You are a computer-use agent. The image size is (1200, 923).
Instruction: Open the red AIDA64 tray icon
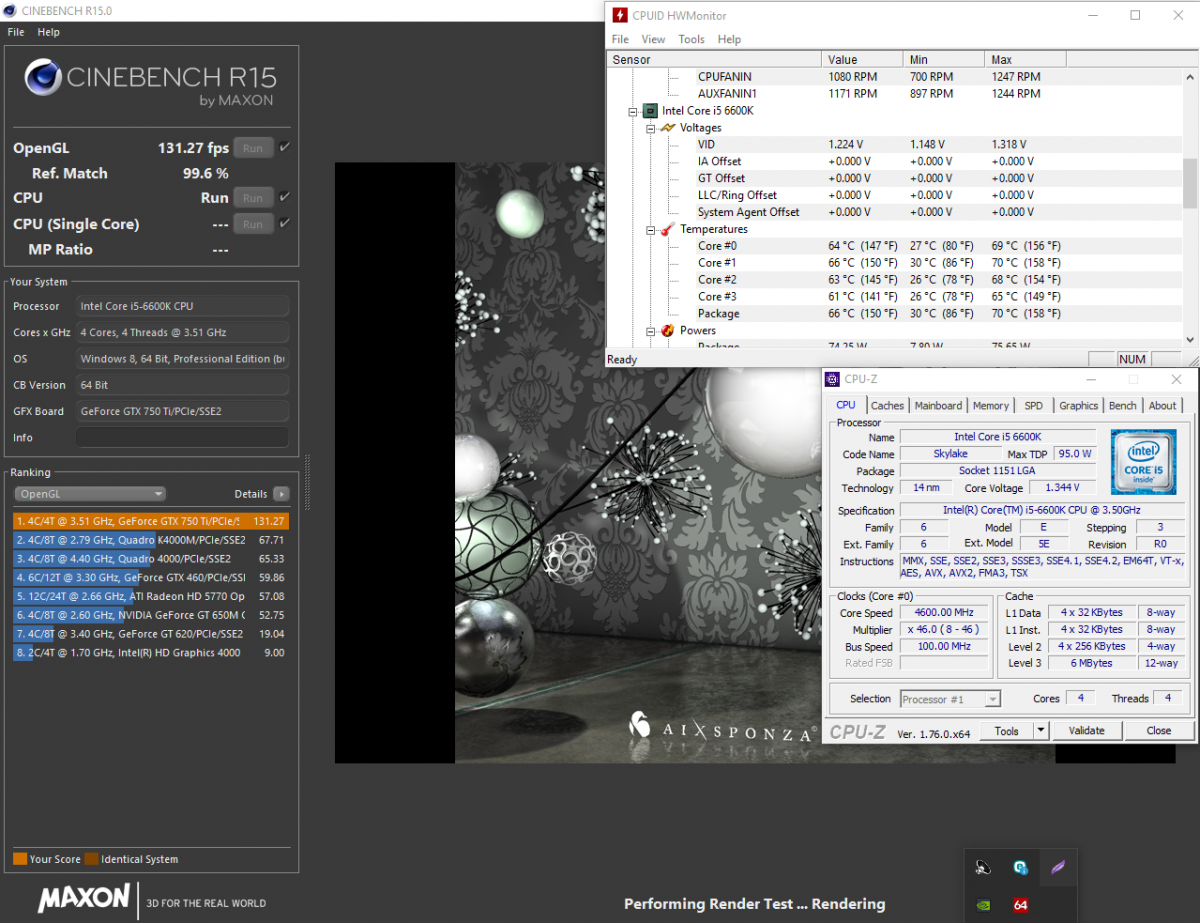(1020, 906)
